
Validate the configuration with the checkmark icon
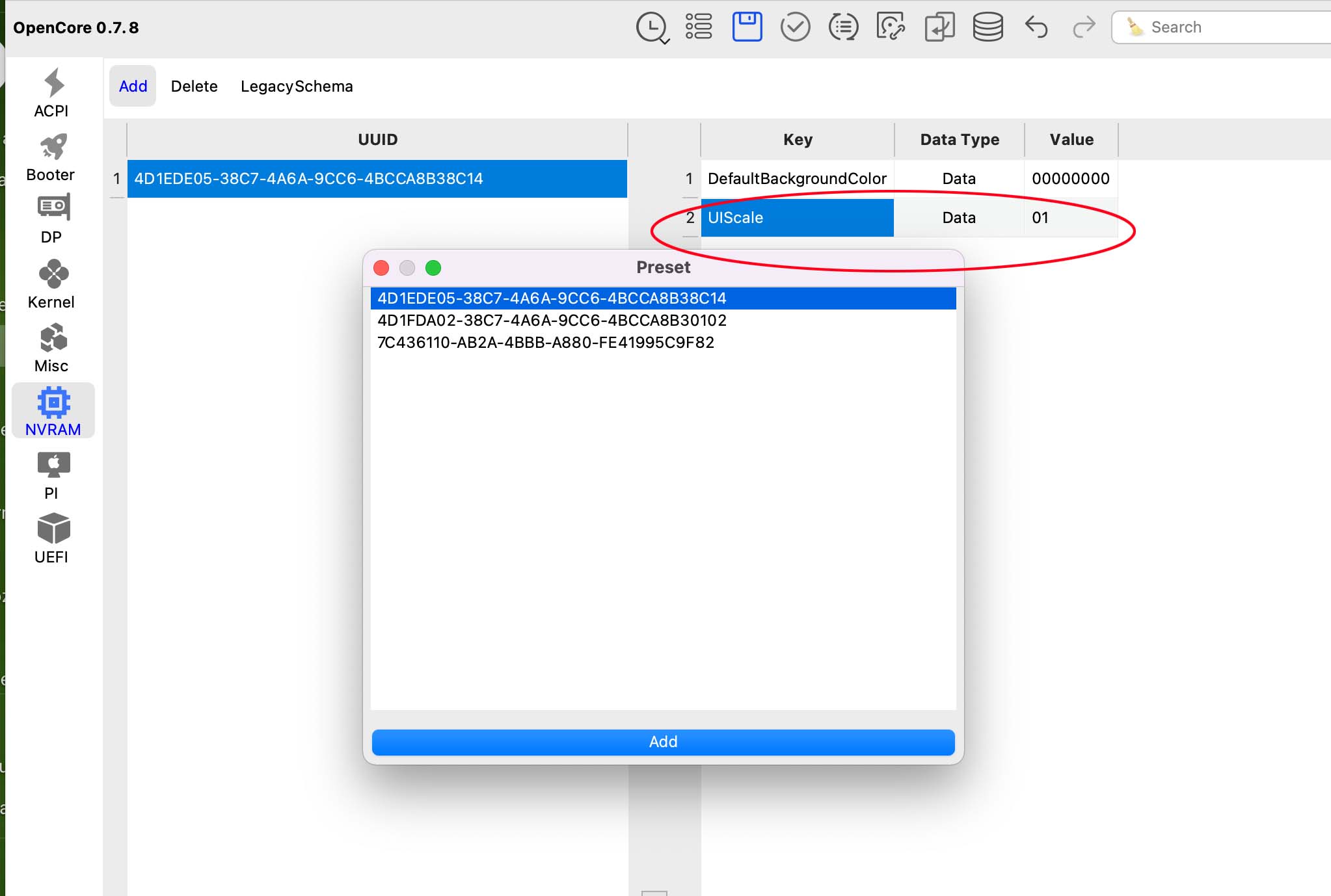click(794, 27)
